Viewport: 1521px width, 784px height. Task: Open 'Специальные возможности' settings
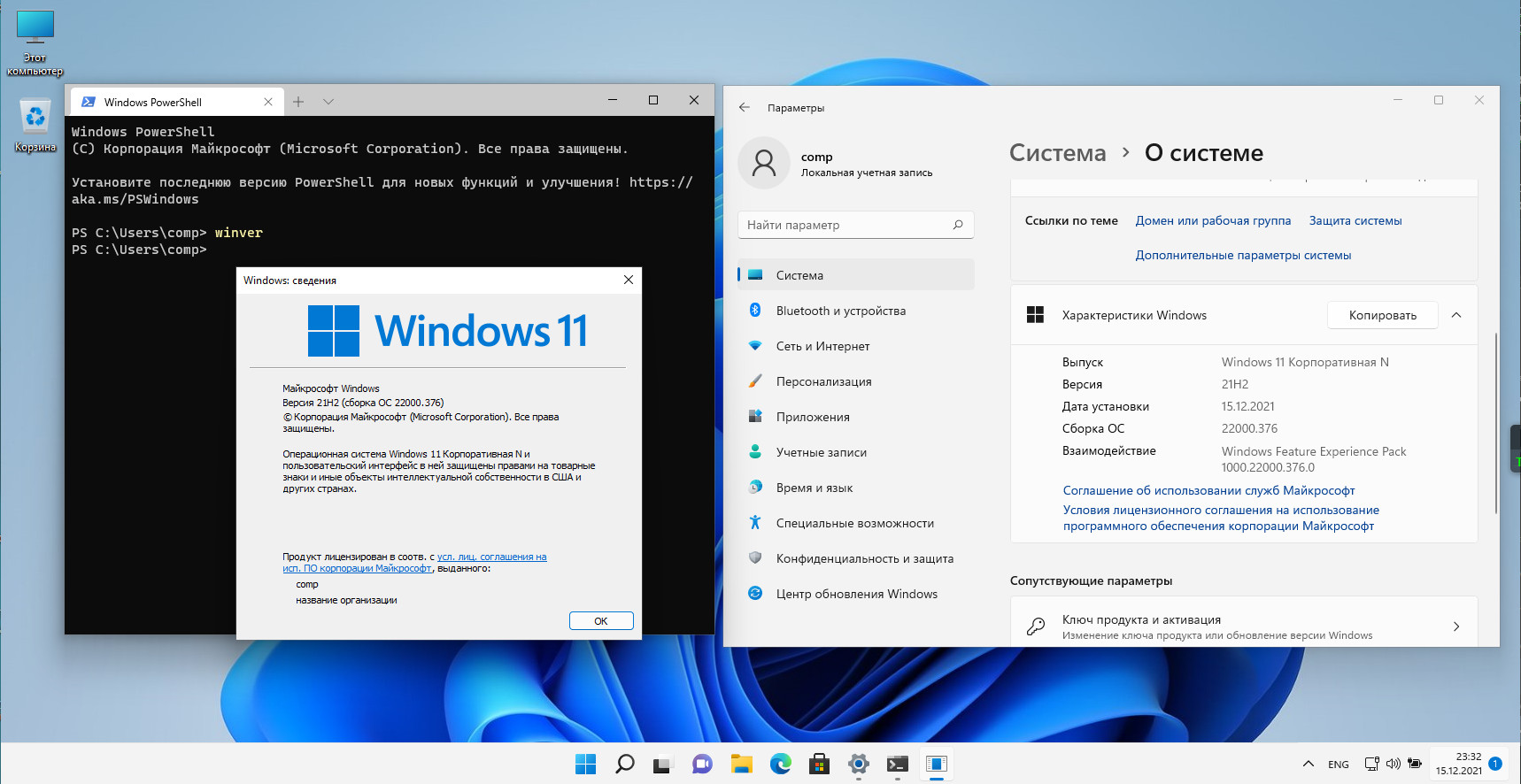pyautogui.click(x=855, y=523)
